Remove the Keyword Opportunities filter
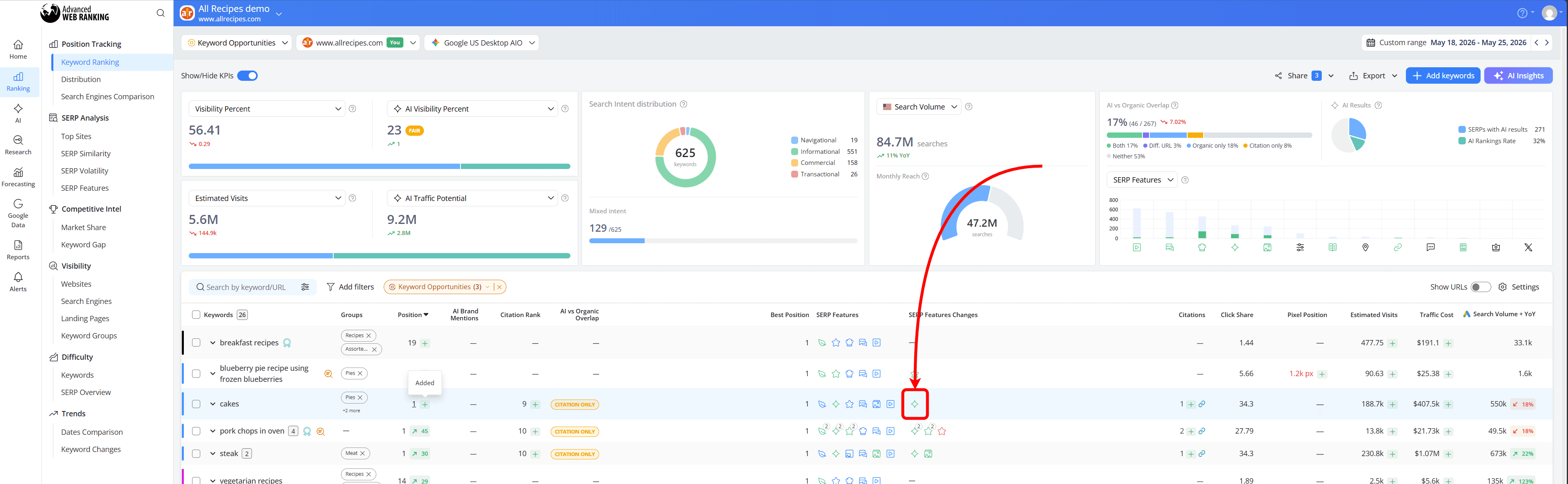The height and width of the screenshot is (484, 1568). click(499, 287)
